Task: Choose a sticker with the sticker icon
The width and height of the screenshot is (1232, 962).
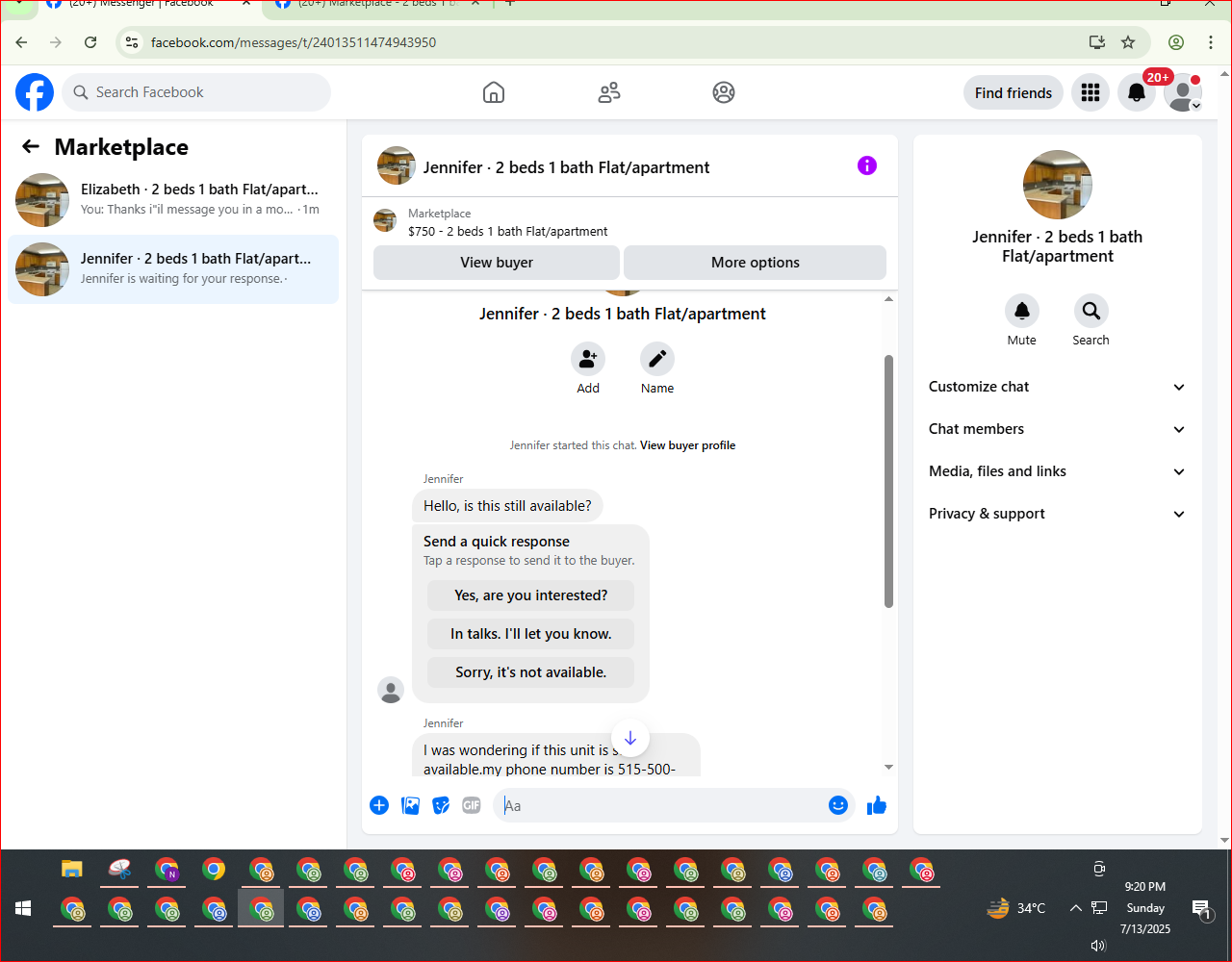Action: pyautogui.click(x=441, y=805)
